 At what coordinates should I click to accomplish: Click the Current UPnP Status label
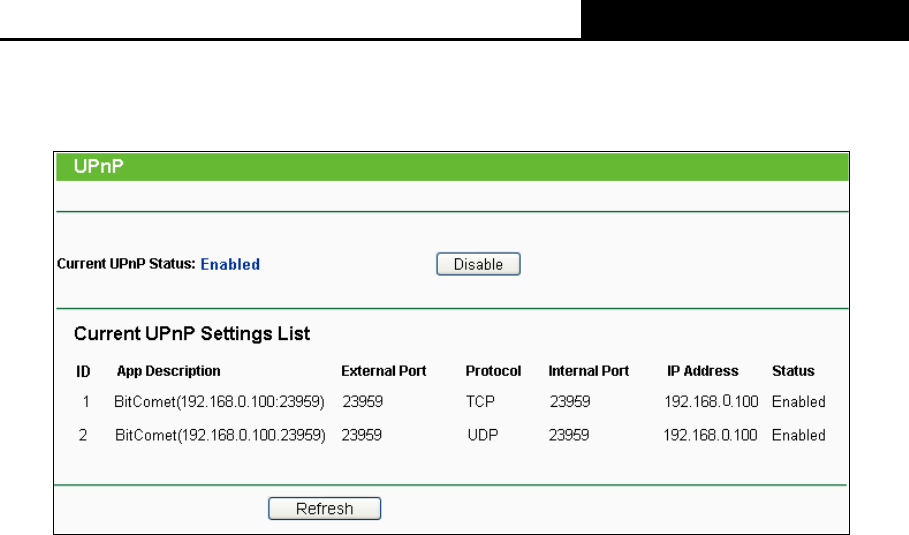coord(126,264)
